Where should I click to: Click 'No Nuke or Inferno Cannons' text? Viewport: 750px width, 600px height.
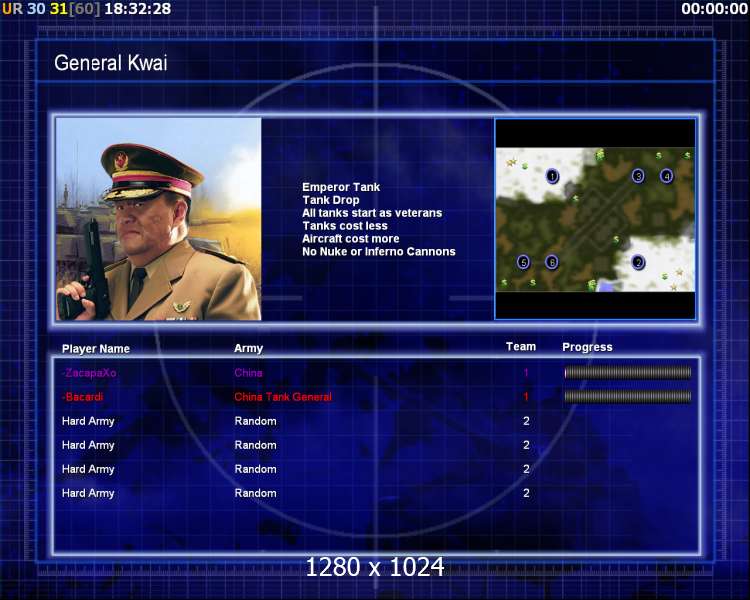[x=379, y=252]
